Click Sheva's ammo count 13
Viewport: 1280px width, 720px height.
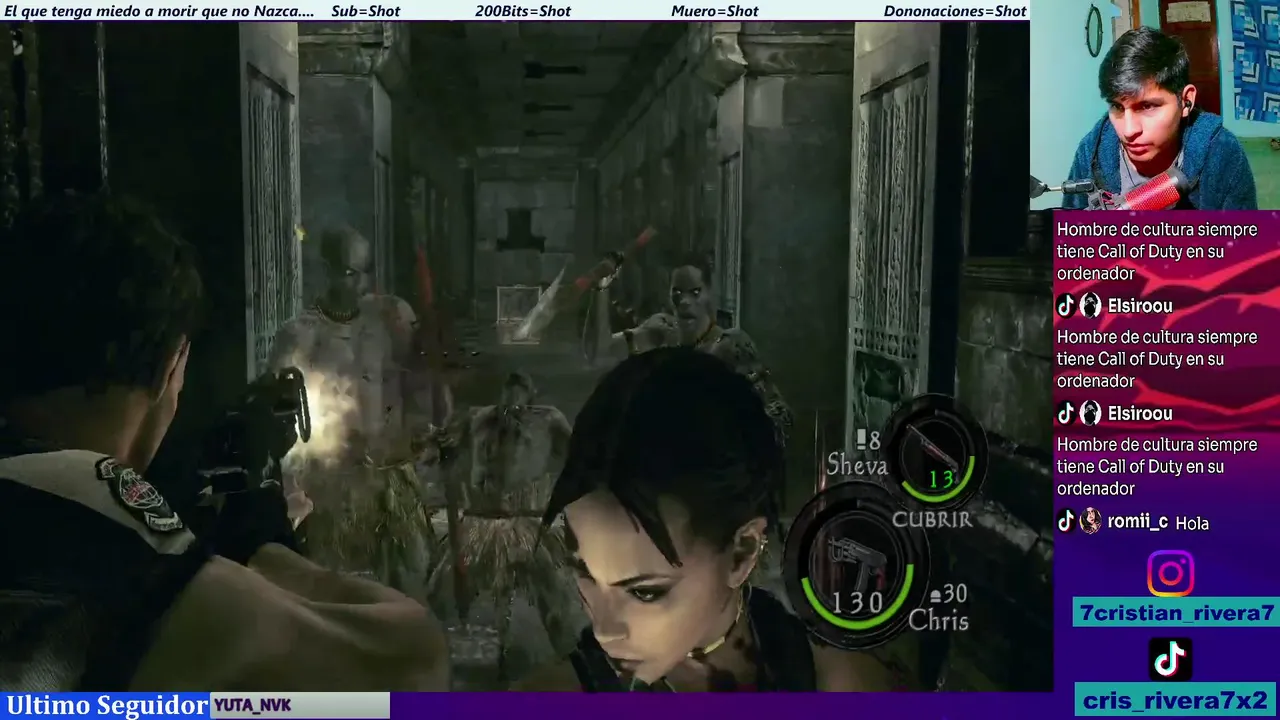tap(941, 479)
